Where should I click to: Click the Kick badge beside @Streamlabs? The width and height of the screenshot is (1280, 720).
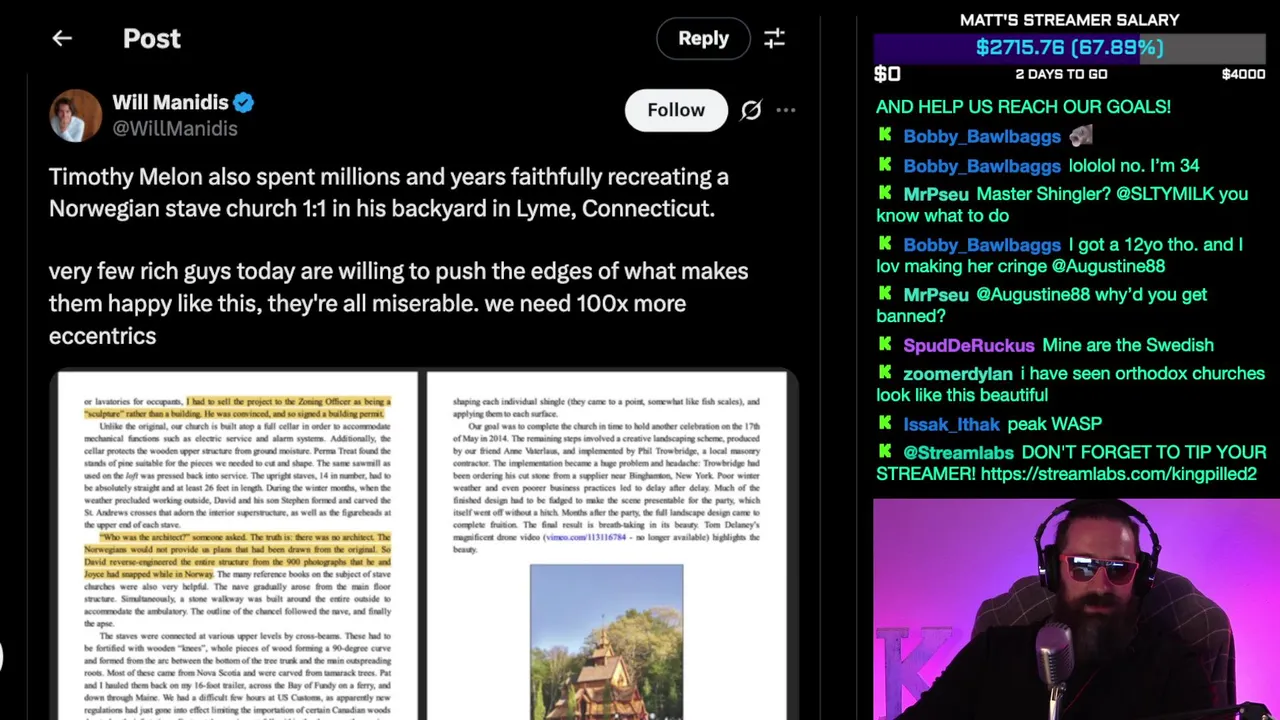[x=885, y=451]
